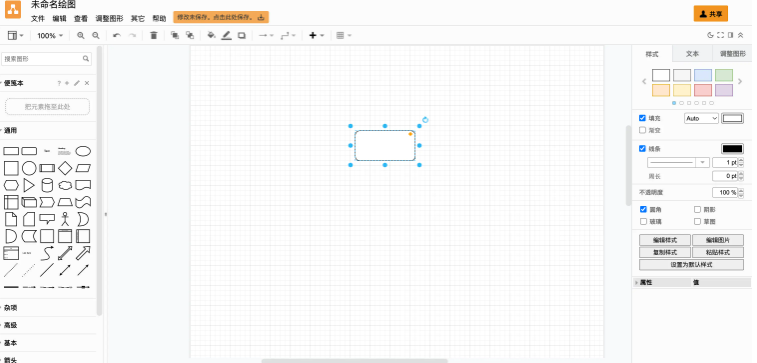The width and height of the screenshot is (757, 363).
Task: Select the callout speech bubble shape
Action: tap(47, 219)
